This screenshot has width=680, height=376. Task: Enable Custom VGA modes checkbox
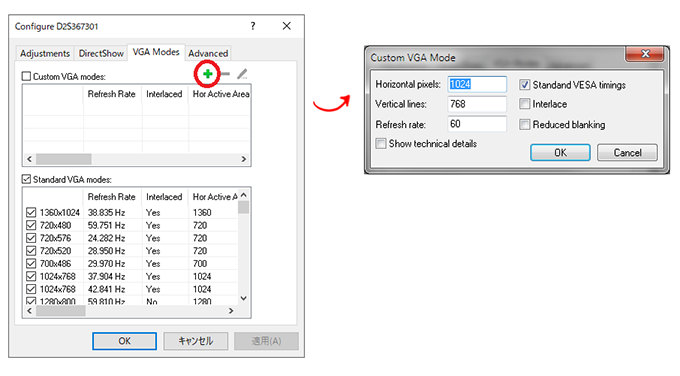(x=26, y=76)
